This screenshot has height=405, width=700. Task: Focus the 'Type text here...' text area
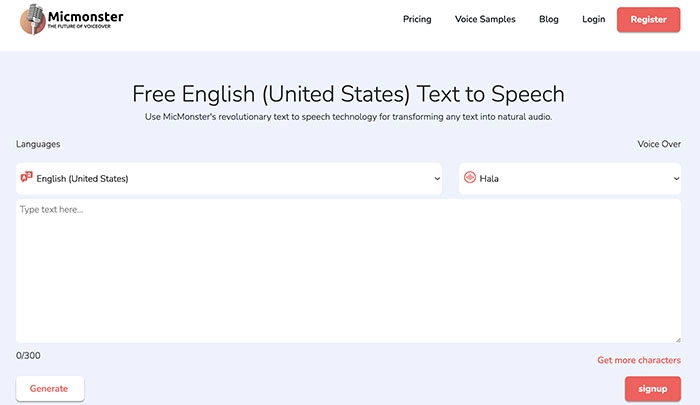pos(348,270)
